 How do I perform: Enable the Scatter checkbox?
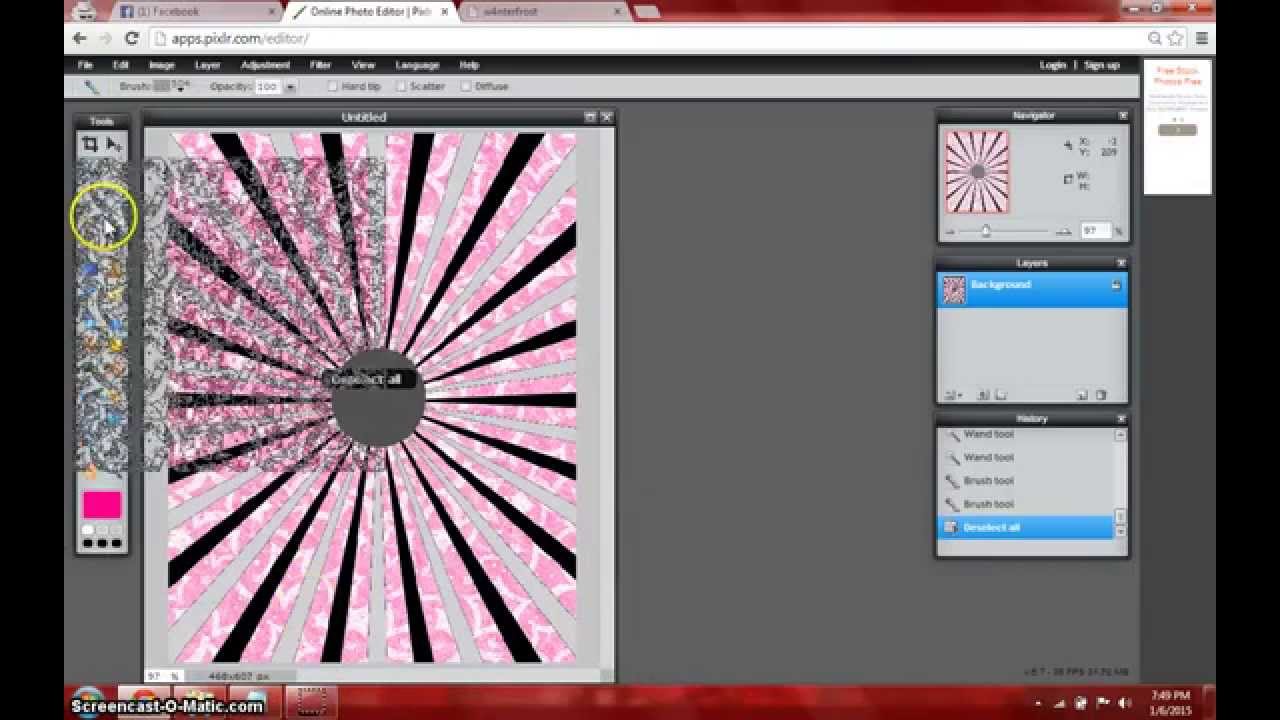click(x=401, y=87)
